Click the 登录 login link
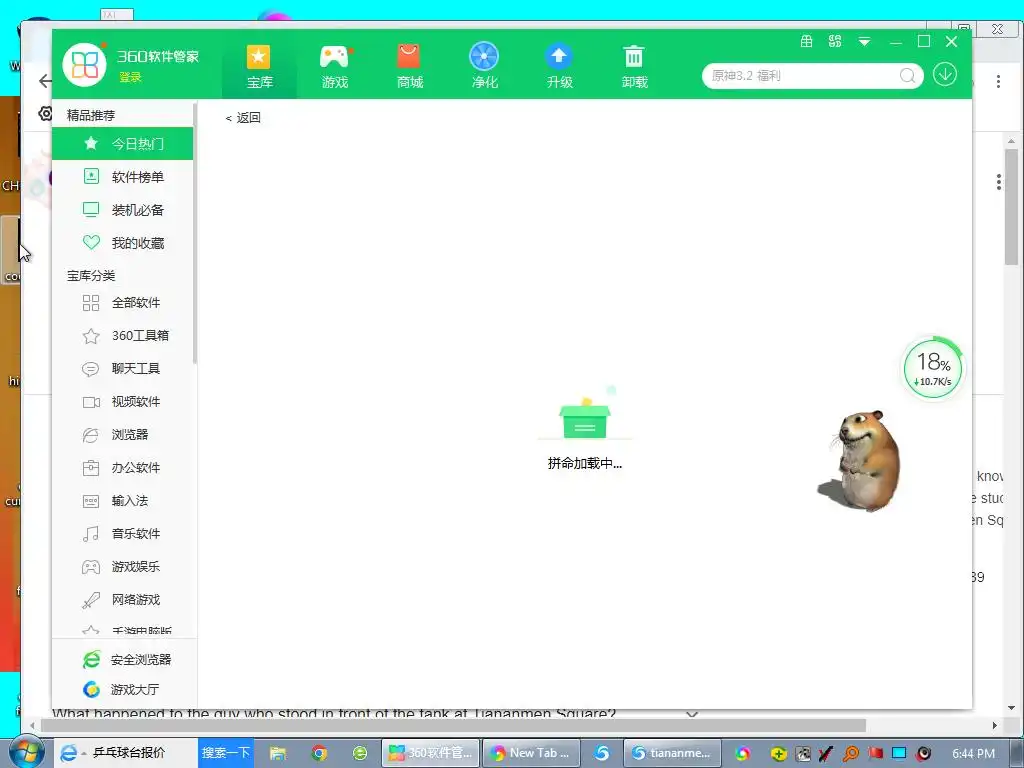Viewport: 1024px width, 768px height. (x=130, y=77)
